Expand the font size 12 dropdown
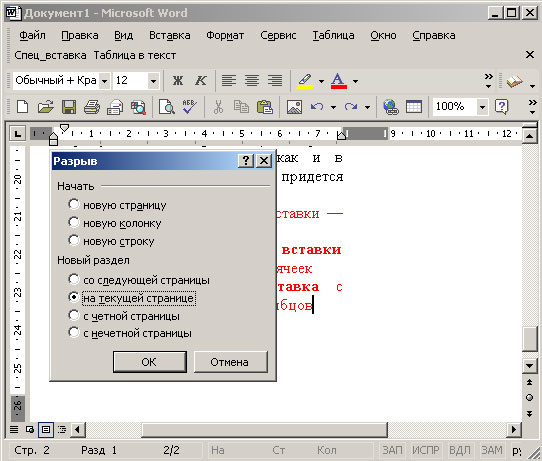 (x=153, y=81)
